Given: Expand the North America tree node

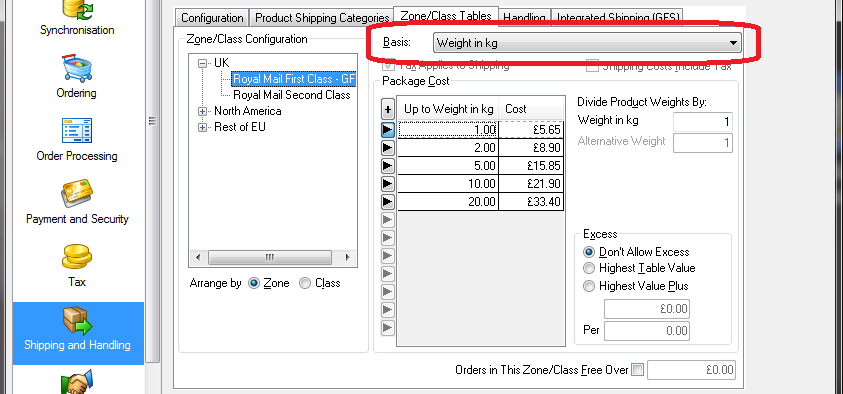Looking at the screenshot, I should coord(203,112).
